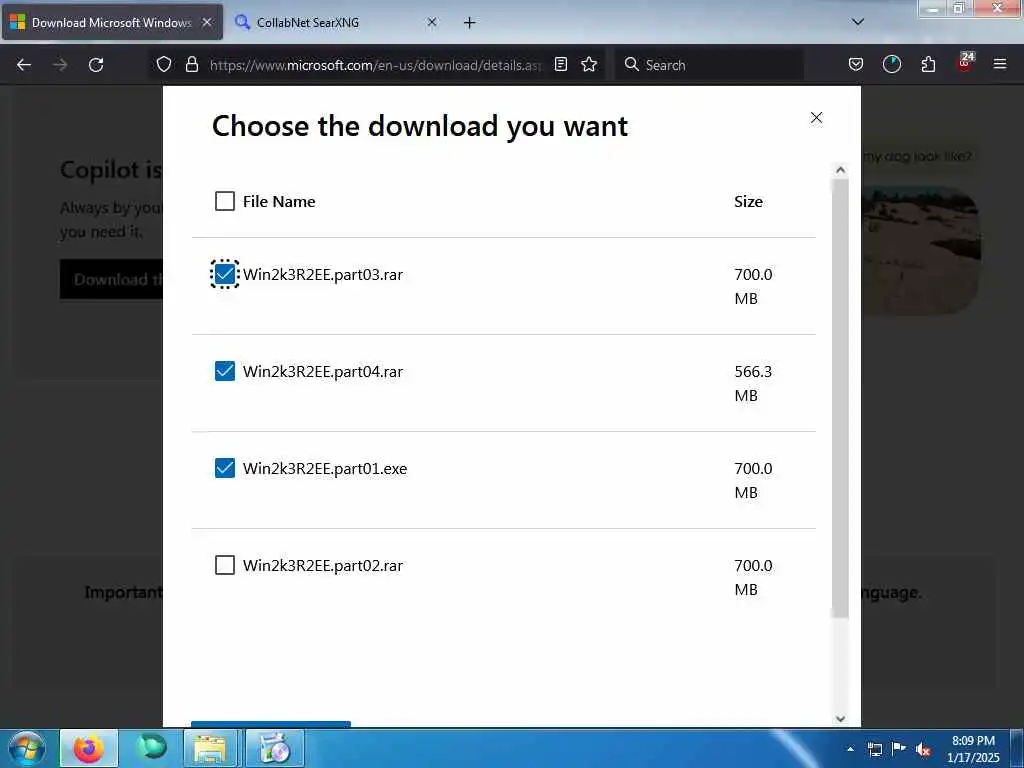The height and width of the screenshot is (768, 1024).
Task: Click the network tray icon
Action: [875, 749]
